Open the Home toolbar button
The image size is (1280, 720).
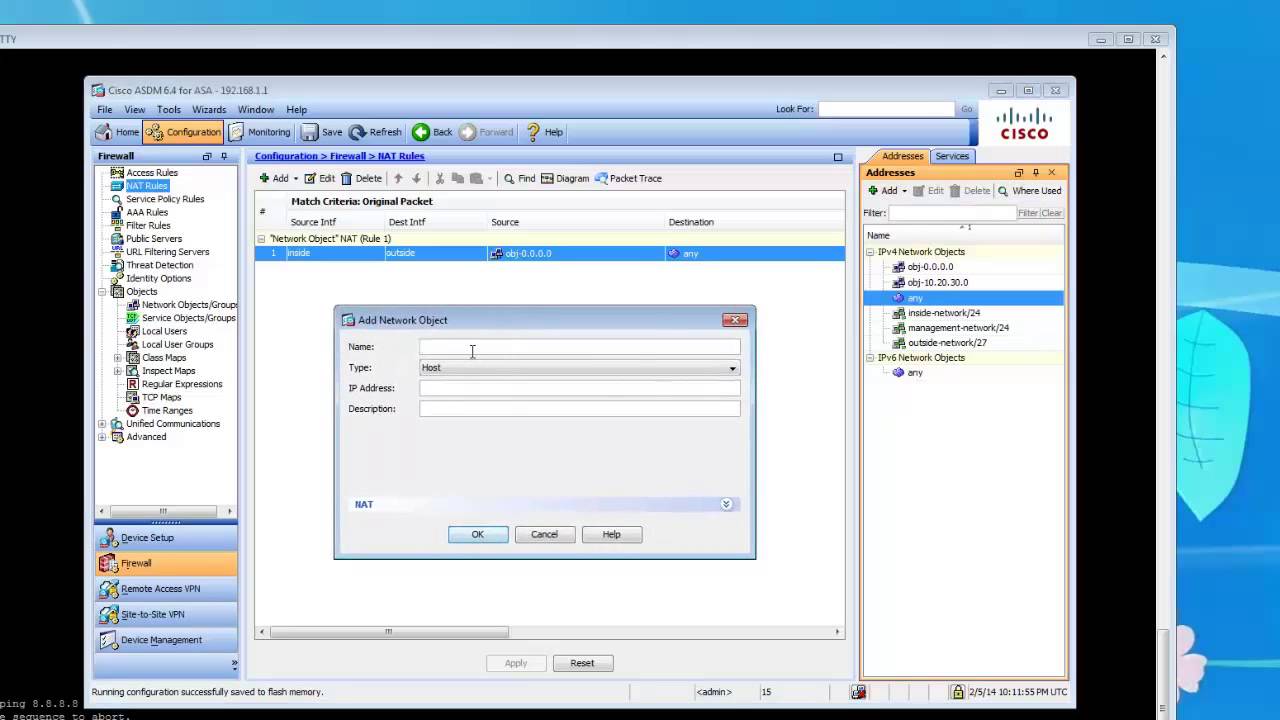pyautogui.click(x=117, y=132)
